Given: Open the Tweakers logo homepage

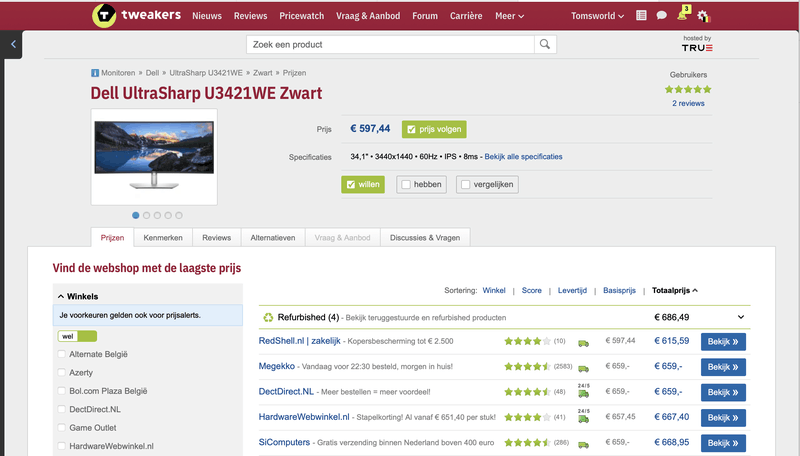Looking at the screenshot, I should [x=136, y=15].
